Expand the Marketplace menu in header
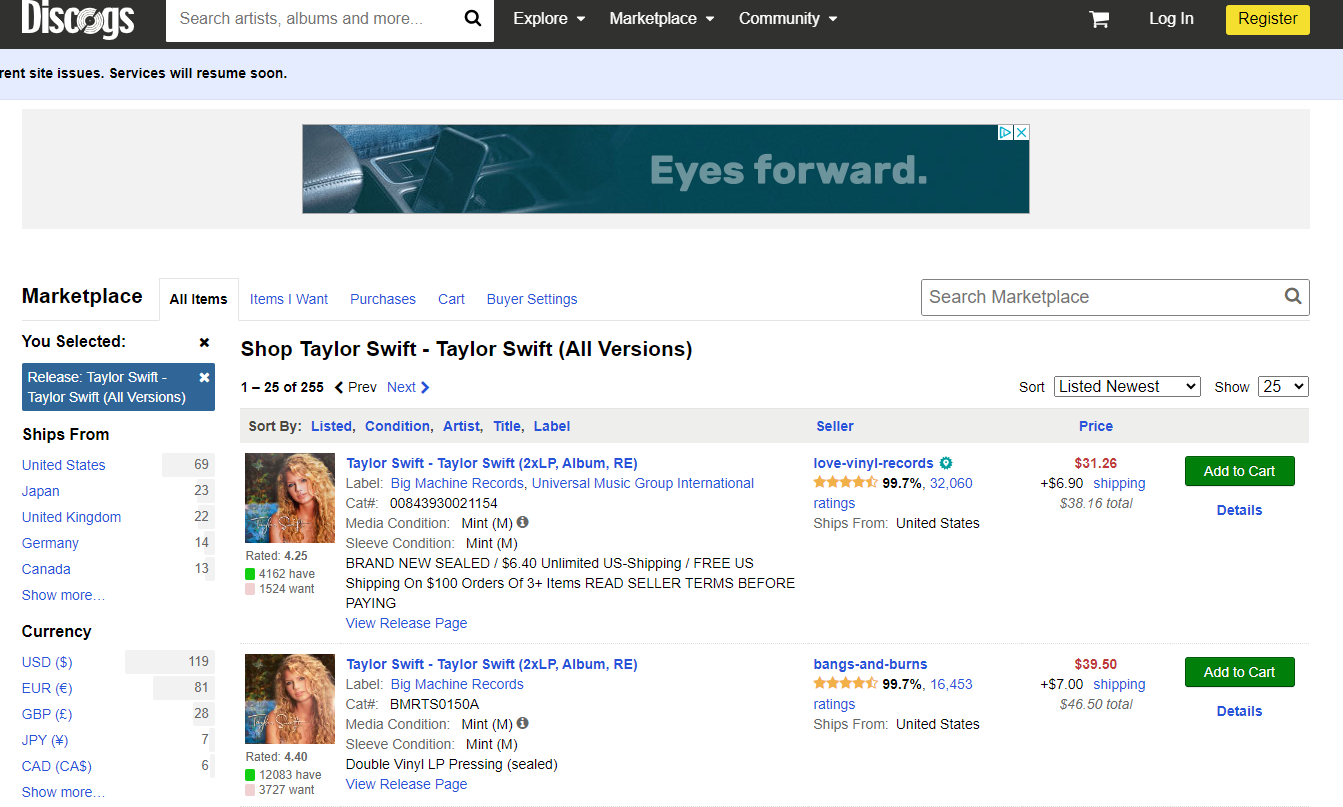This screenshot has width=1343, height=807. (x=662, y=19)
